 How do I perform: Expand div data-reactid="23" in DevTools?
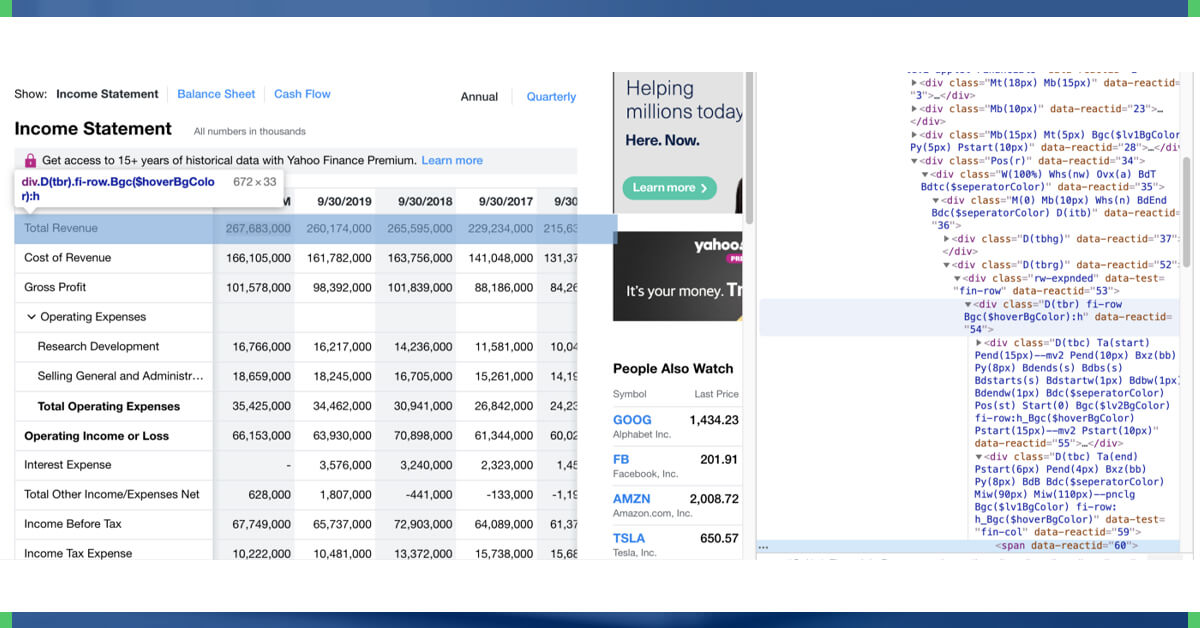coord(914,108)
